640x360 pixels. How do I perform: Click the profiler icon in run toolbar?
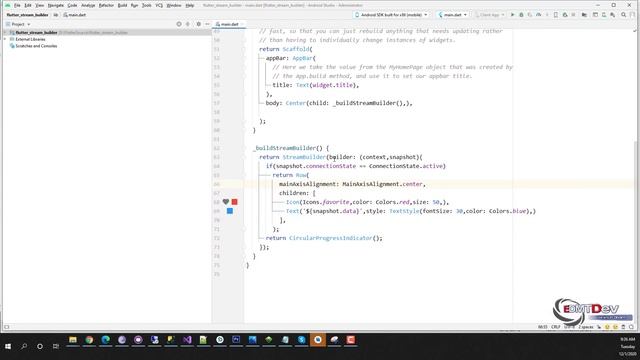[538, 15]
